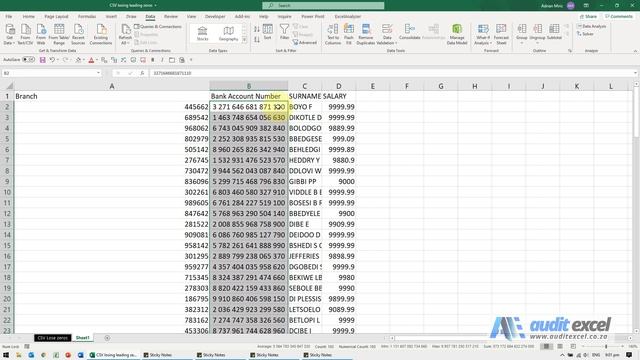Select the Sheet1 worksheet tab
This screenshot has width=640, height=360.
coord(82,338)
